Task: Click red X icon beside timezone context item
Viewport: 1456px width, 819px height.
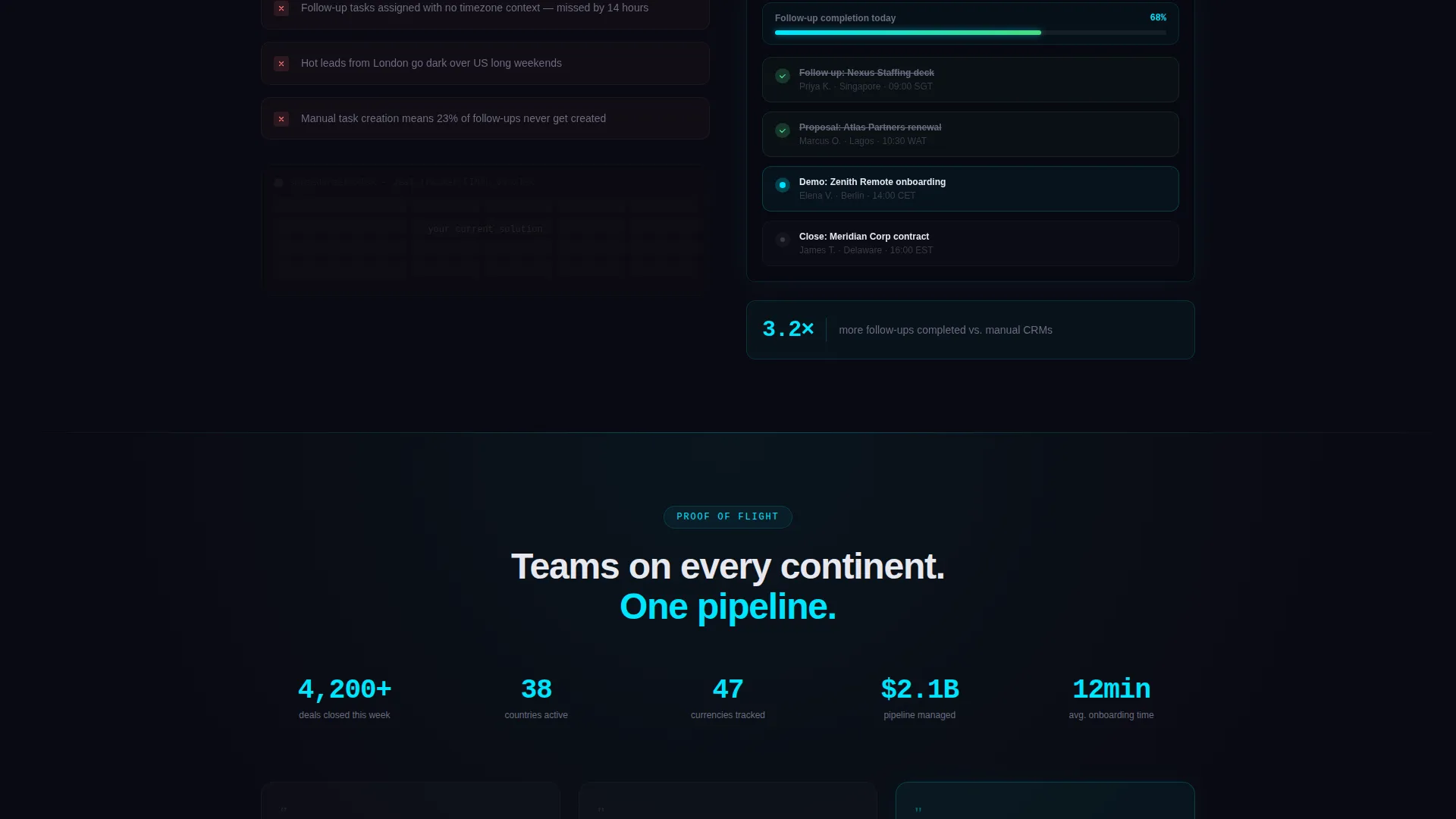Action: [x=281, y=8]
